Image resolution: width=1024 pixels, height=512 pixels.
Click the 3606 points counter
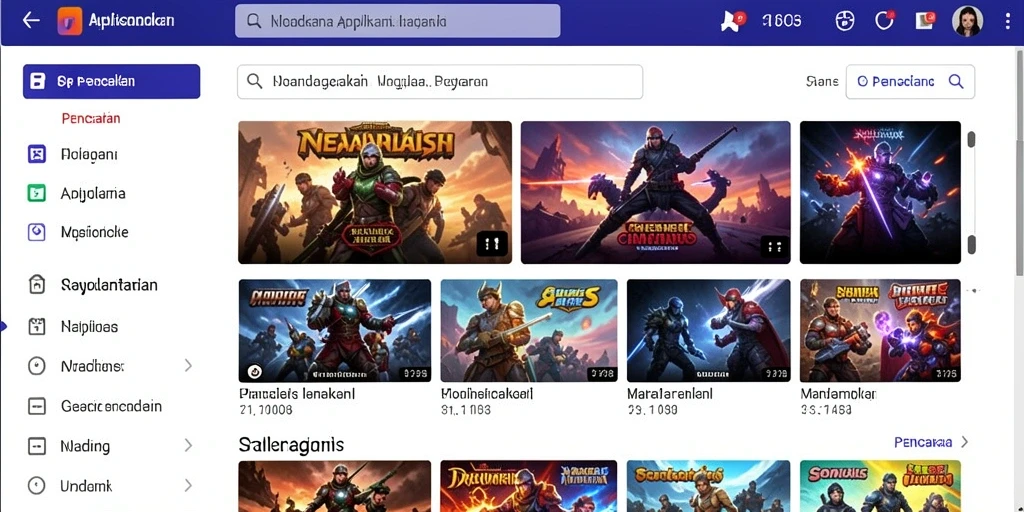pos(781,21)
